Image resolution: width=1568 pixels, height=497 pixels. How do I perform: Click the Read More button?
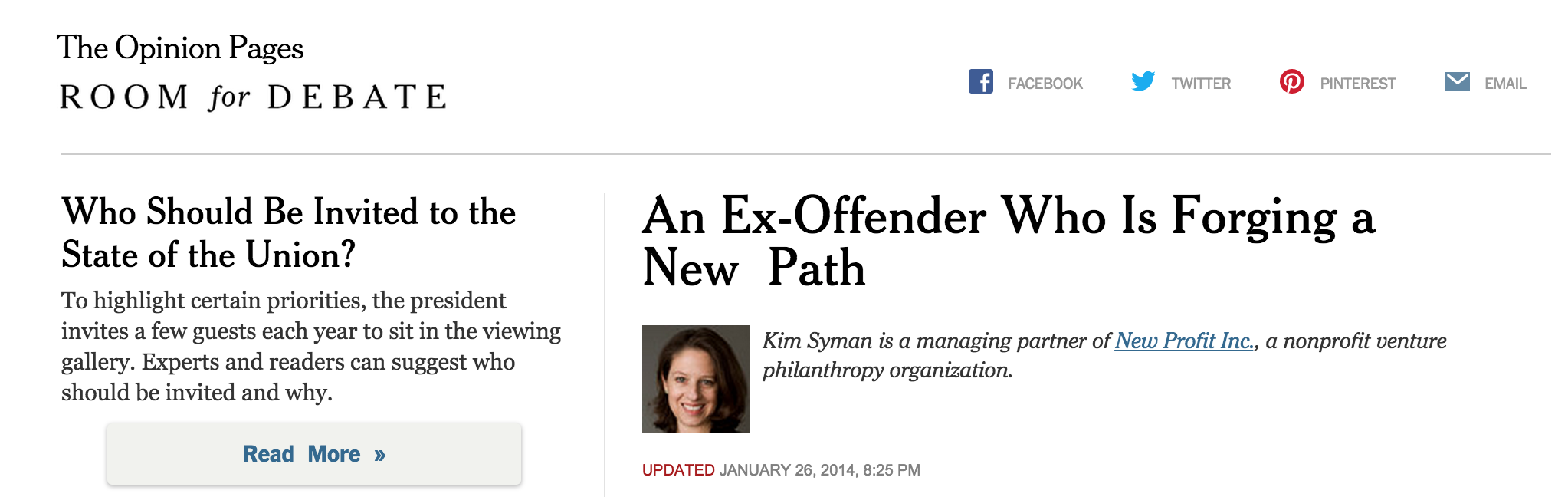point(314,453)
